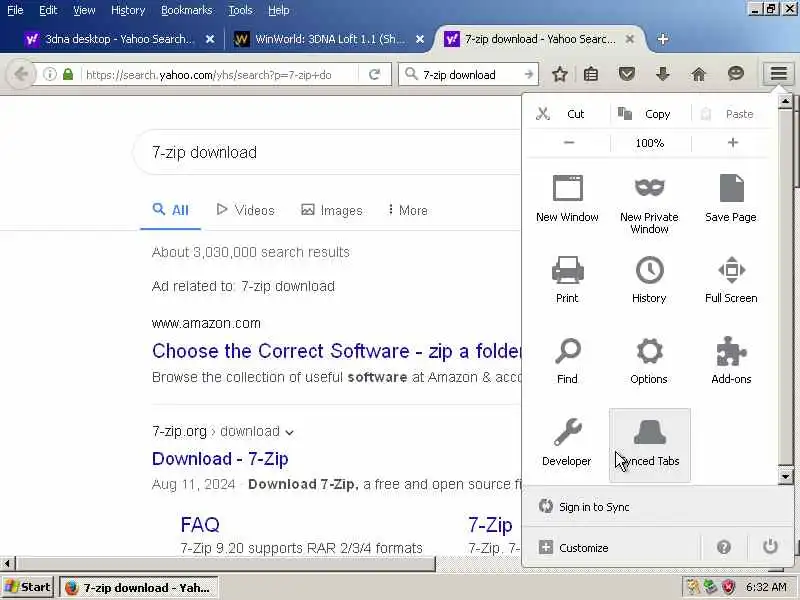800x600 pixels.
Task: Open the Help menu in menu bar
Action: pyautogui.click(x=279, y=10)
